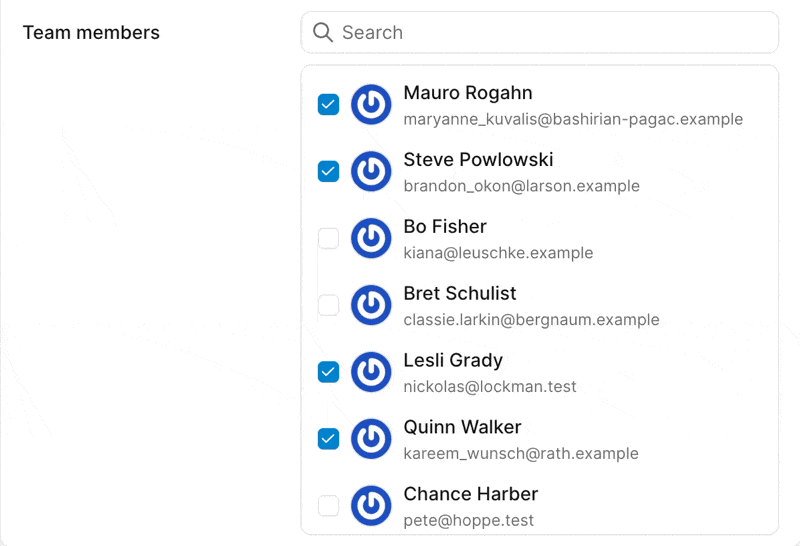
Task: Click the name Steve Powlowski
Action: coord(478,160)
